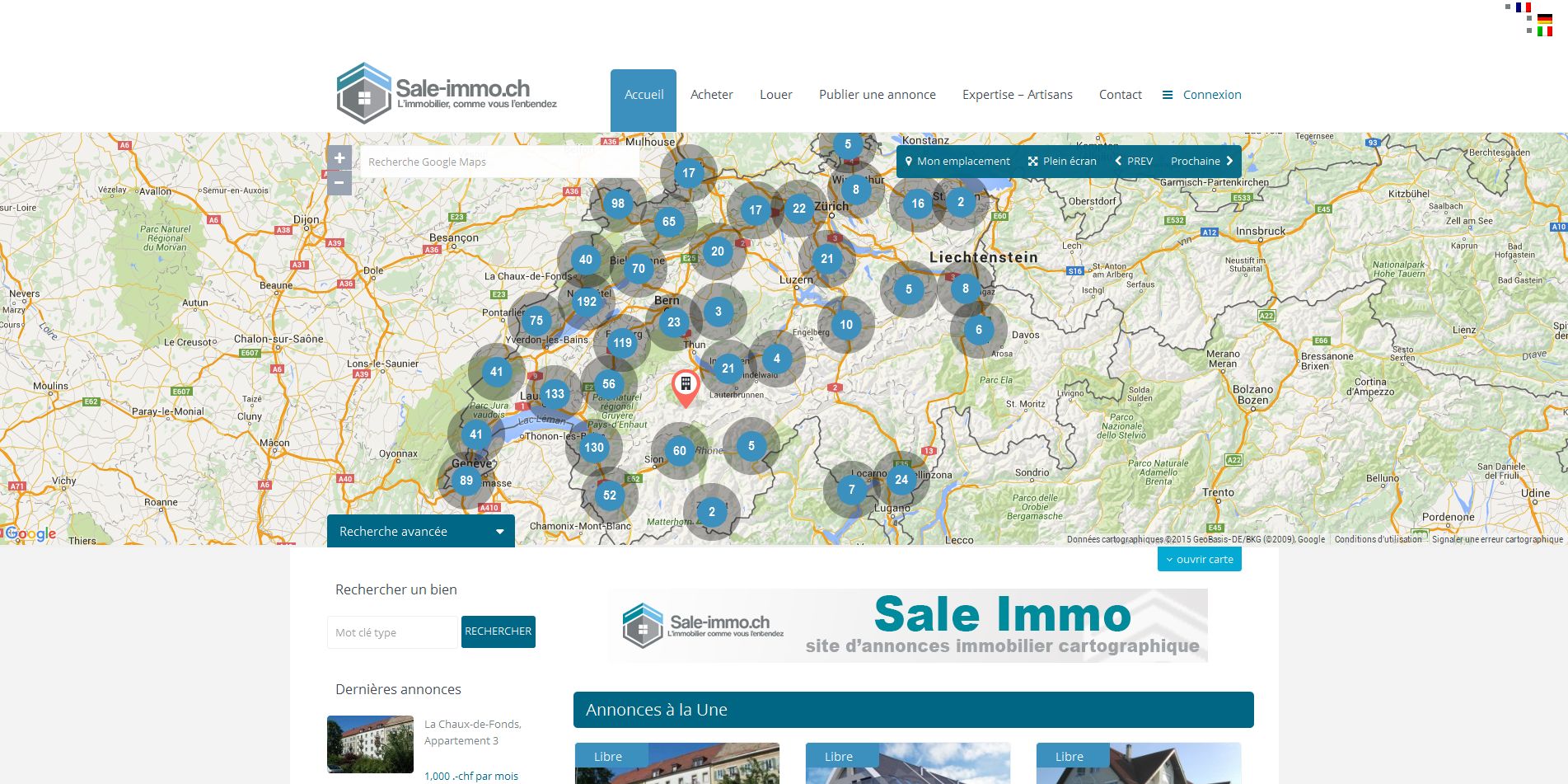
Task: Click the RECHERCHER button
Action: [498, 631]
